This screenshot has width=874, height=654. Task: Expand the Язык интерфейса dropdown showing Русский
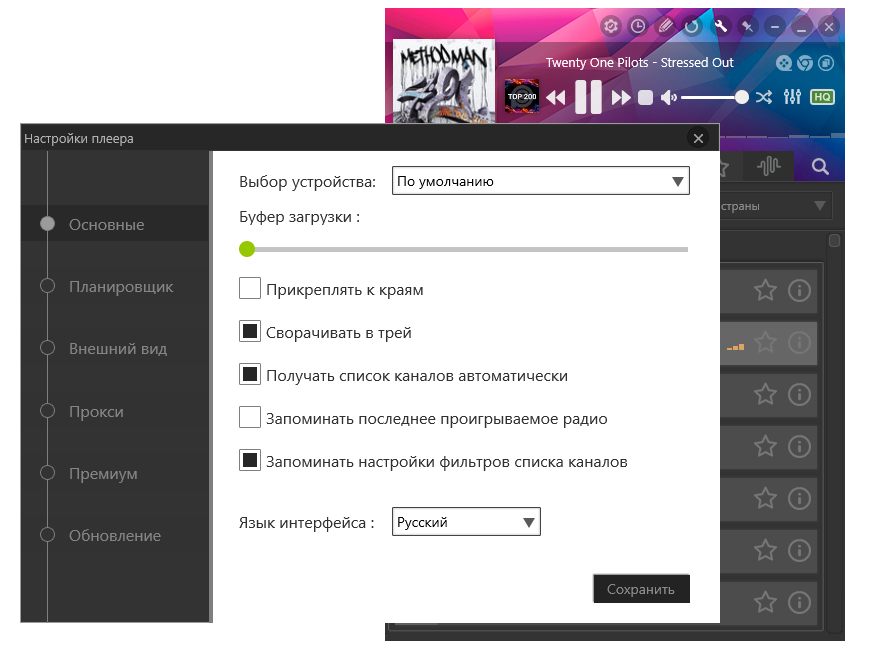[467, 522]
